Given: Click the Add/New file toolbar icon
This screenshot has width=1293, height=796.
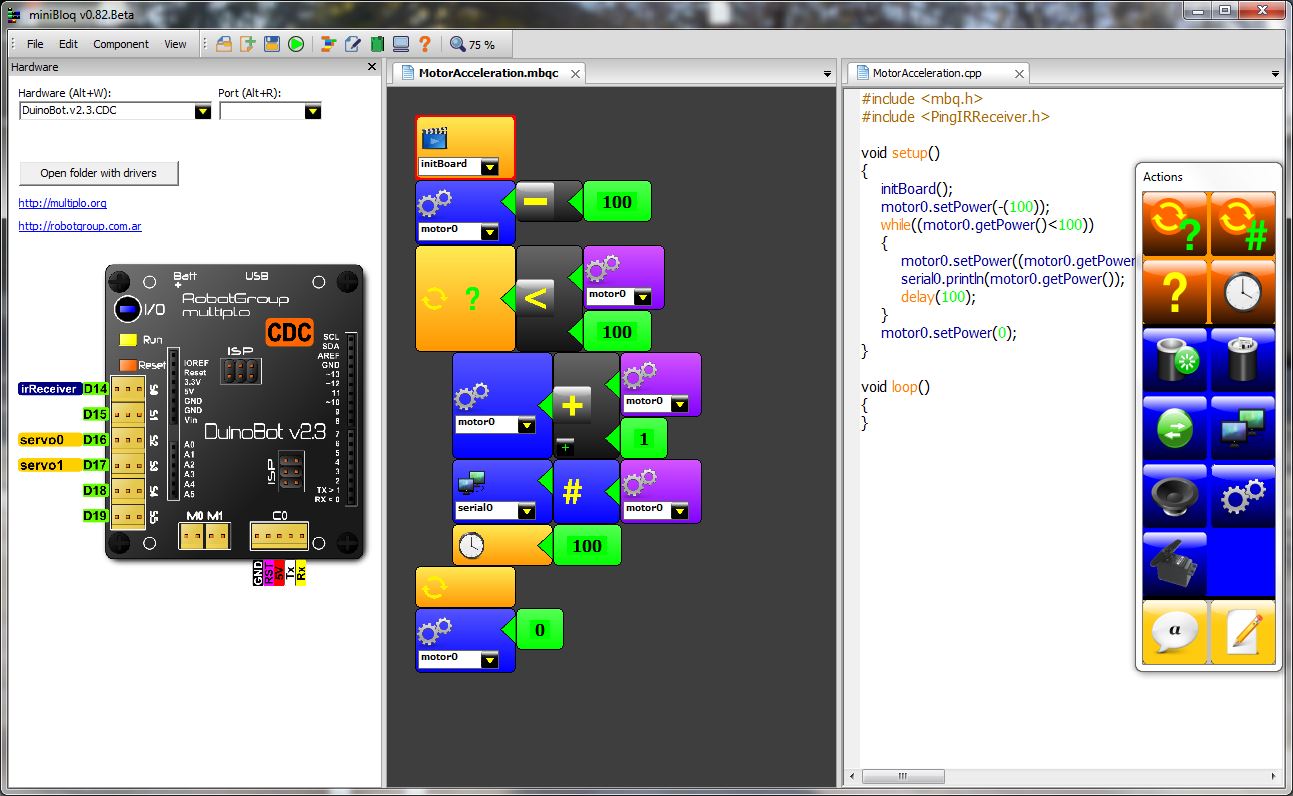Looking at the screenshot, I should point(248,44).
